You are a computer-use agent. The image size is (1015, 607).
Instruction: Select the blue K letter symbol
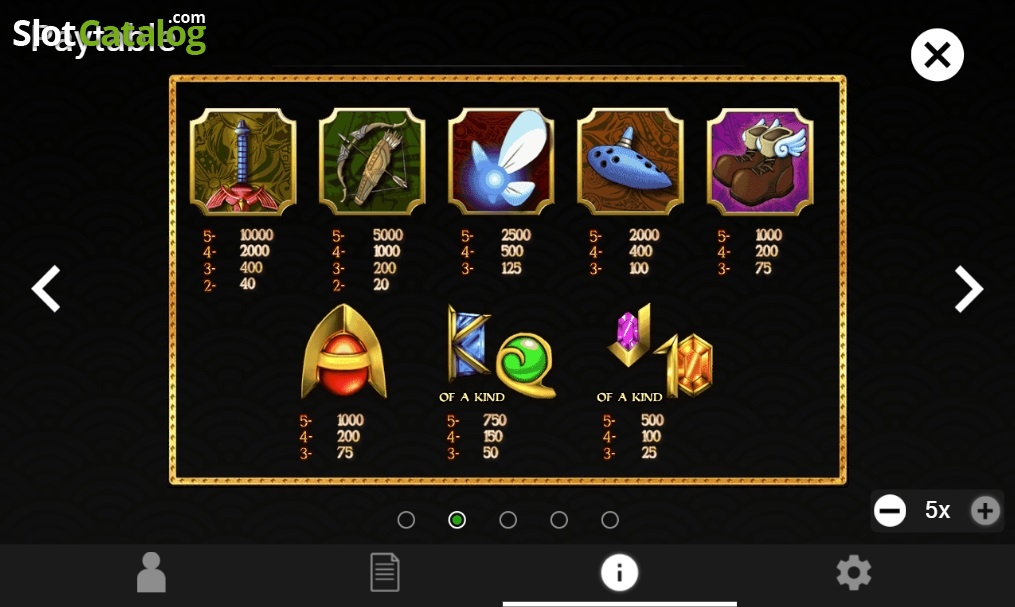click(468, 343)
